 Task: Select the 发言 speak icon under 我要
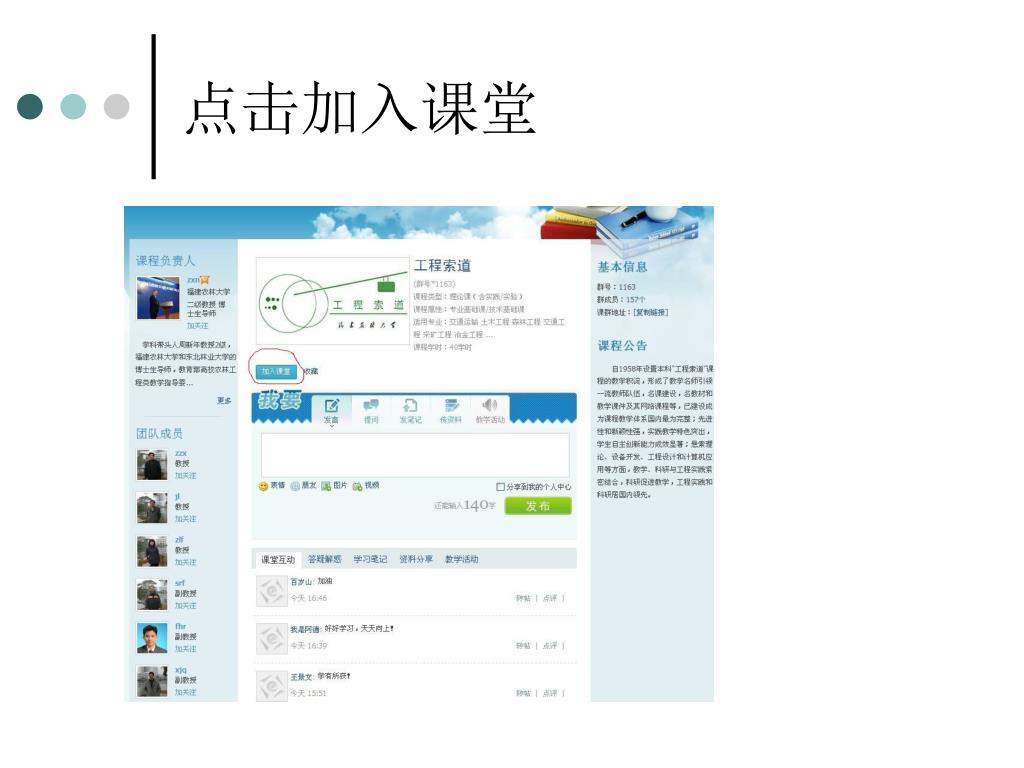point(332,411)
